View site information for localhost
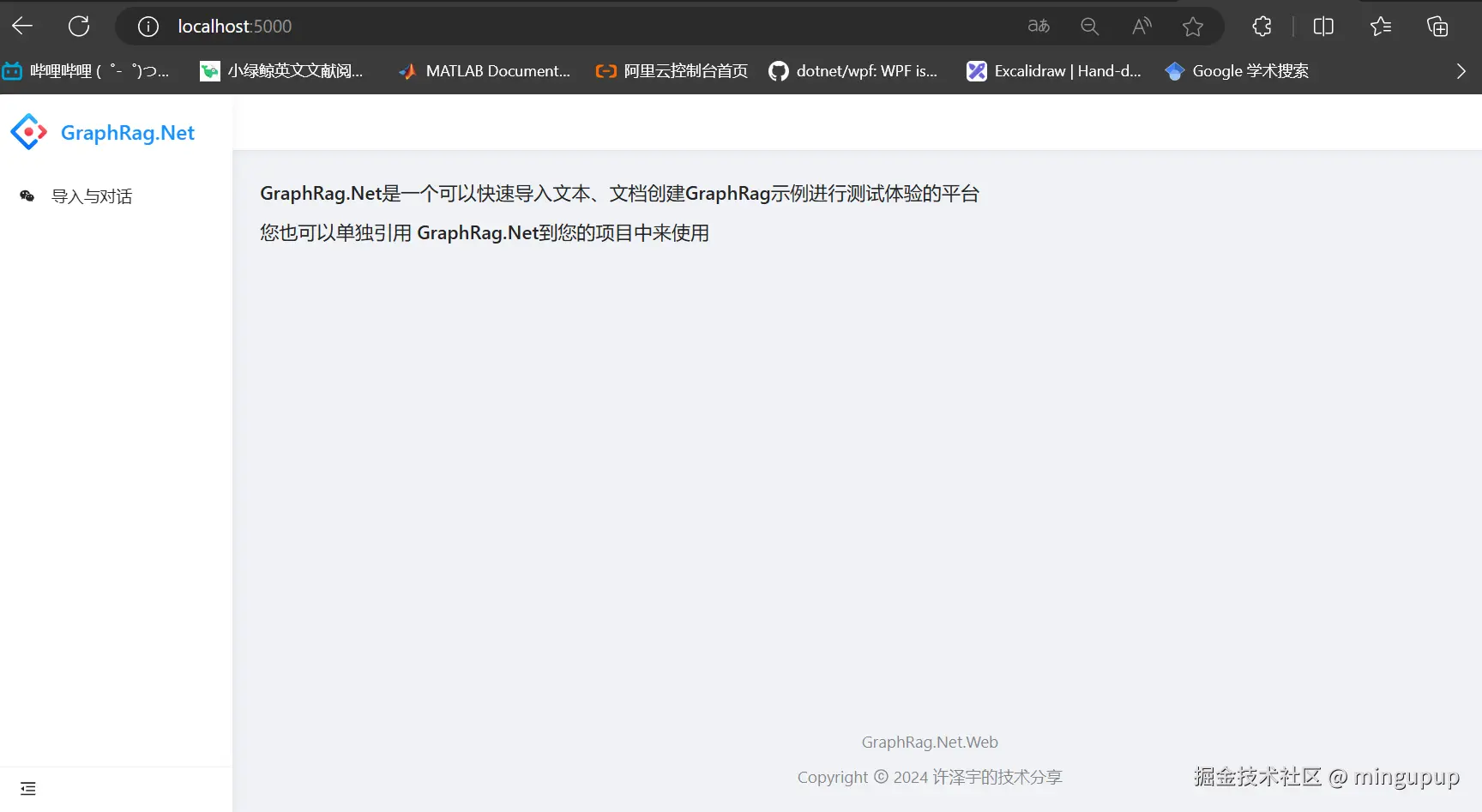The width and height of the screenshot is (1482, 812). (x=148, y=27)
